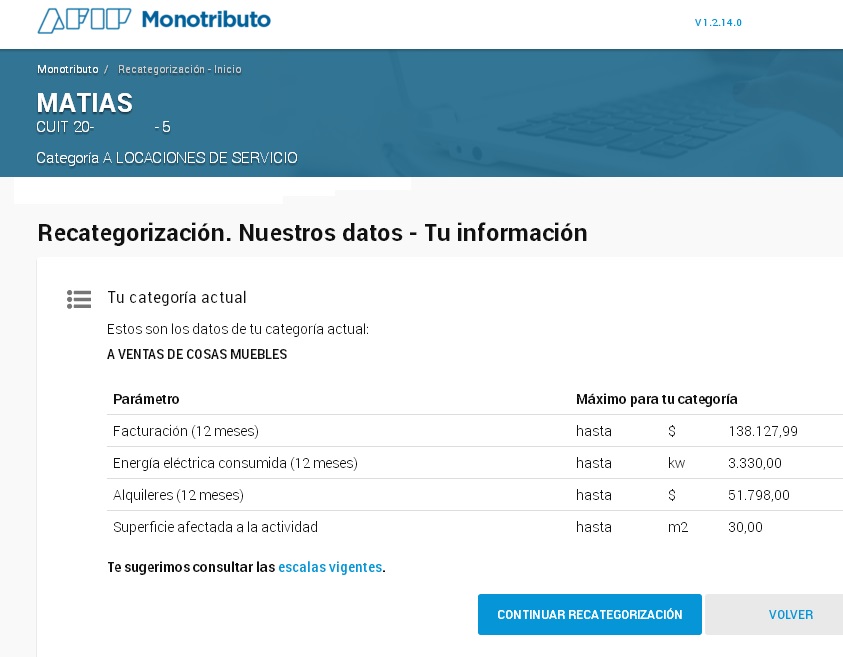Image resolution: width=843 pixels, height=657 pixels.
Task: Click the CUIT 20- number text
Action: coord(103,127)
